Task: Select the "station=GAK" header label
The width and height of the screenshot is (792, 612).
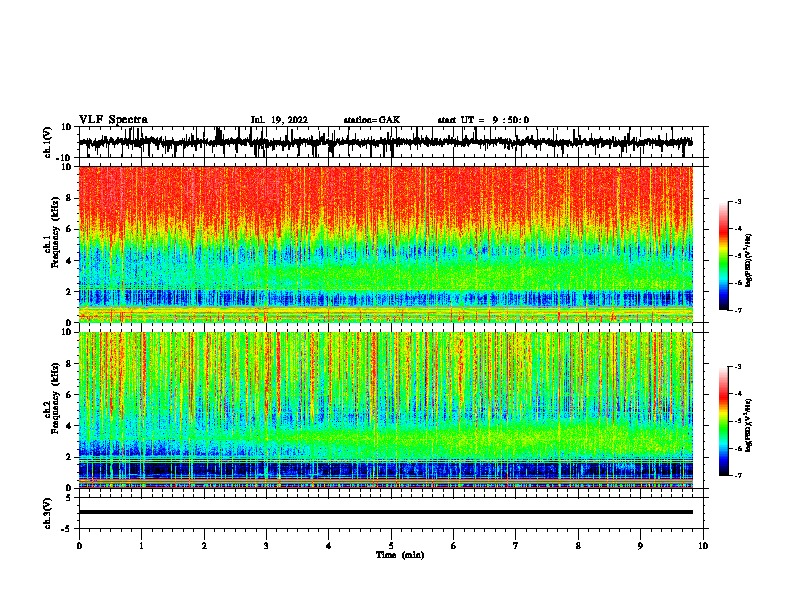Action: pyautogui.click(x=372, y=120)
